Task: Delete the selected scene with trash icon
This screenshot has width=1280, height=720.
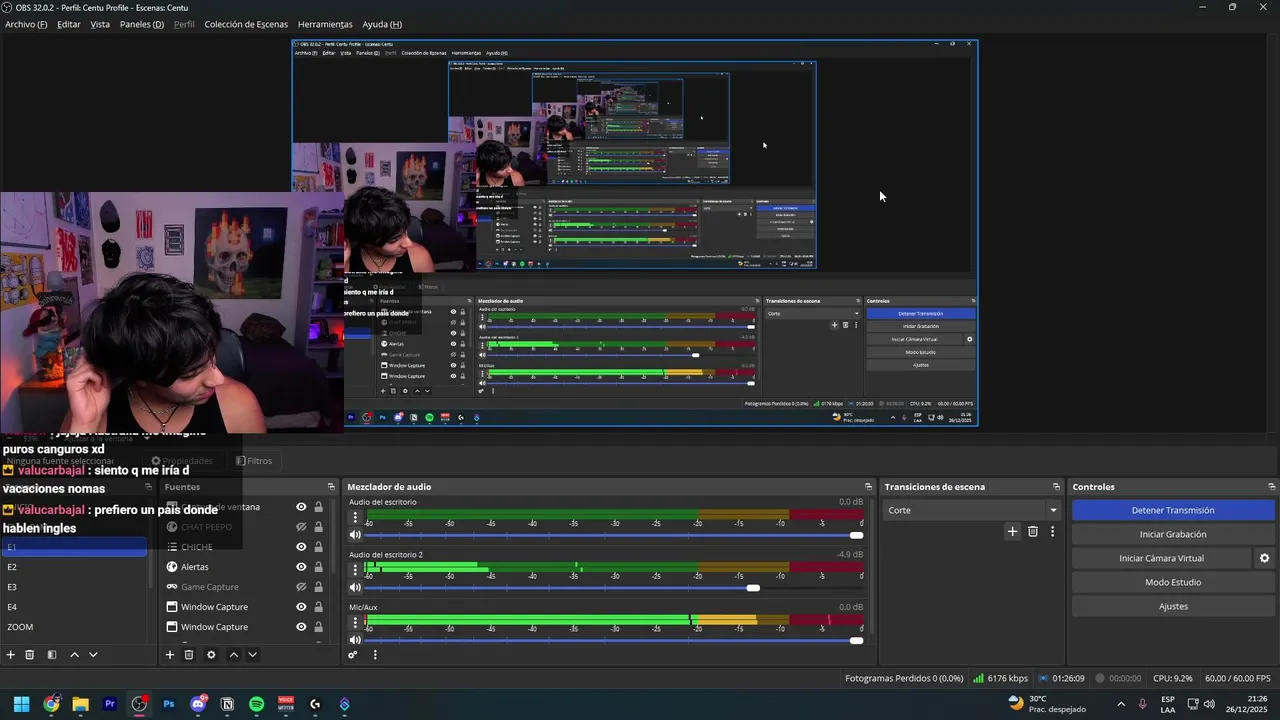Action: (30, 655)
